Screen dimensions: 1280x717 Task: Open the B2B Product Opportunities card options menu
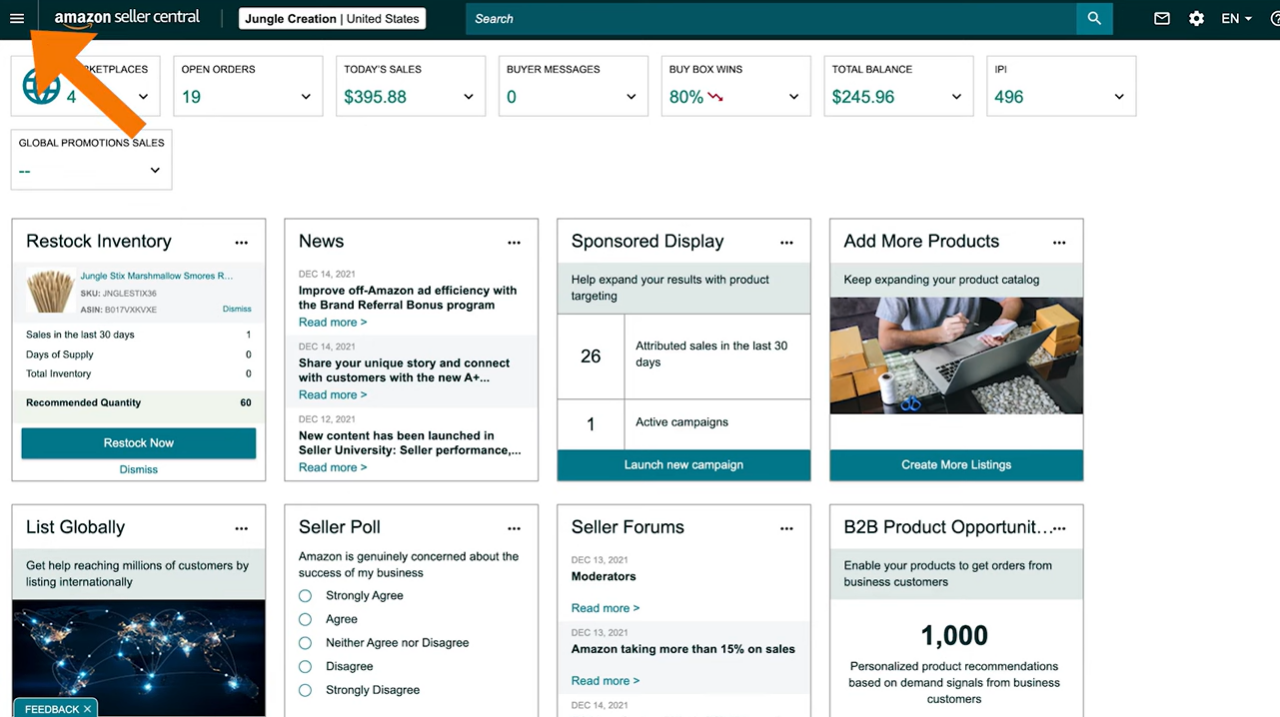pos(1060,528)
